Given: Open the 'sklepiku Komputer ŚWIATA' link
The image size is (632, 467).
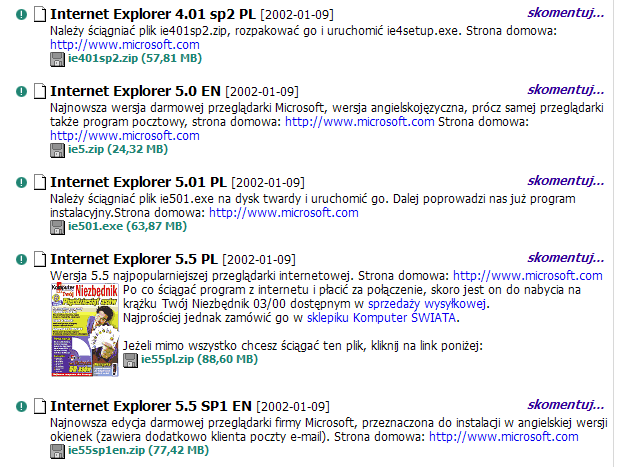Looking at the screenshot, I should pyautogui.click(x=382, y=318).
